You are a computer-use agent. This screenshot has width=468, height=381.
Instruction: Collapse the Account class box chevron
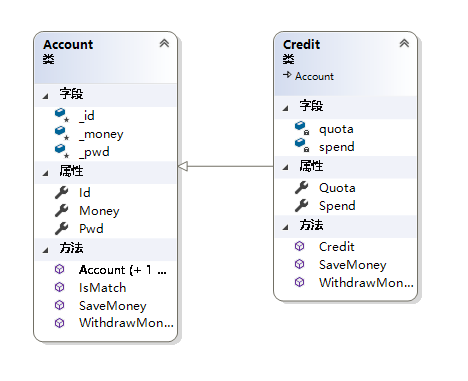[164, 43]
